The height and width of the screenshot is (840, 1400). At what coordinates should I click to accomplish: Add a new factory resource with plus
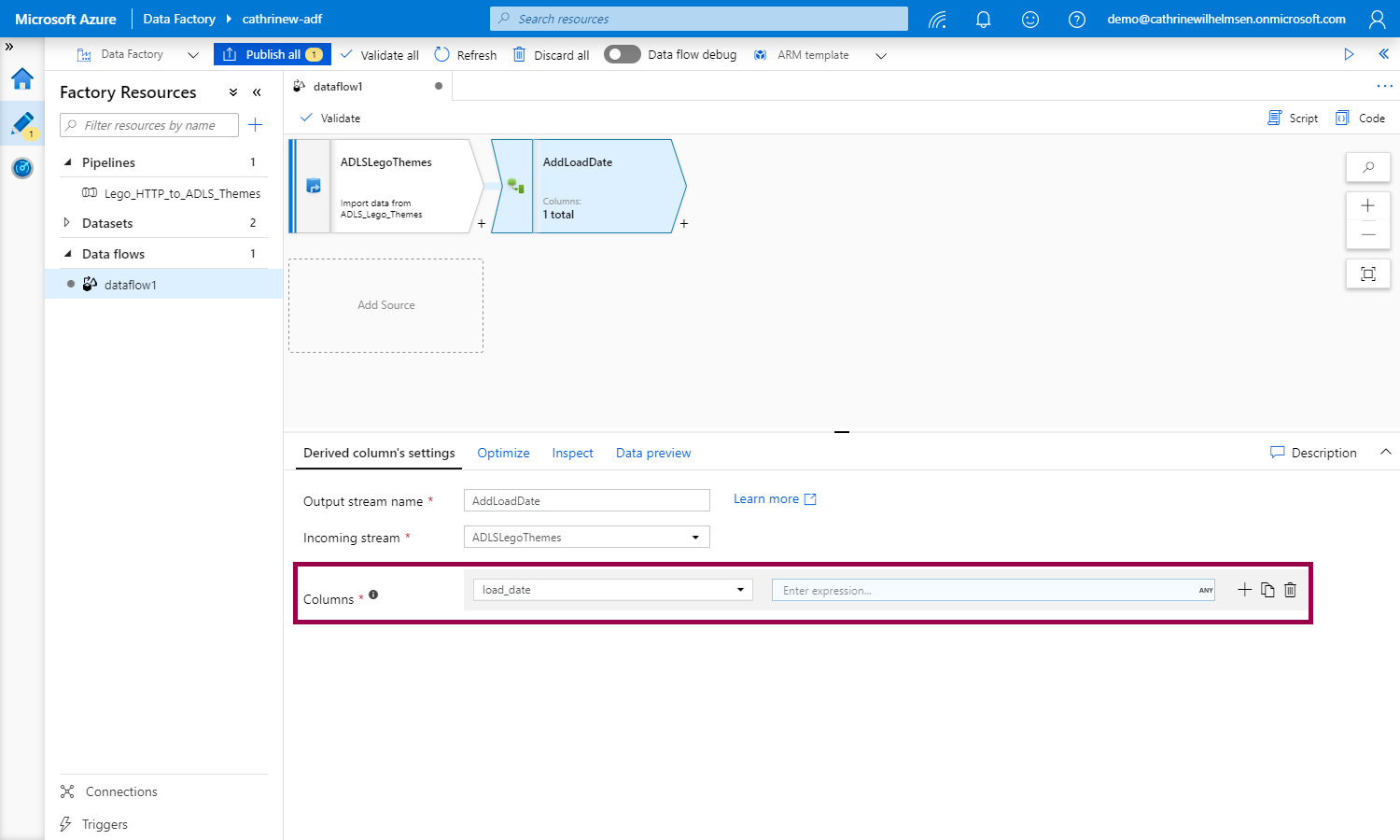(x=256, y=125)
